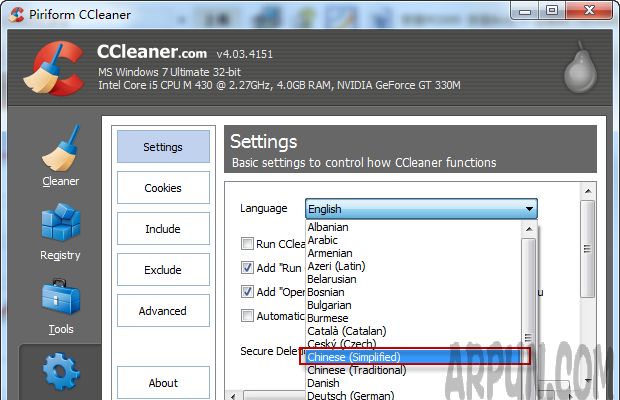620x400 pixels.
Task: Maximize the CCleaner window
Action: point(552,10)
